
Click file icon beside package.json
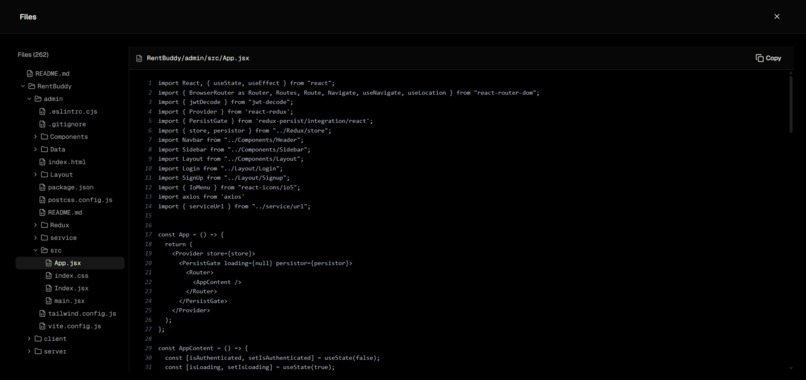pos(42,187)
